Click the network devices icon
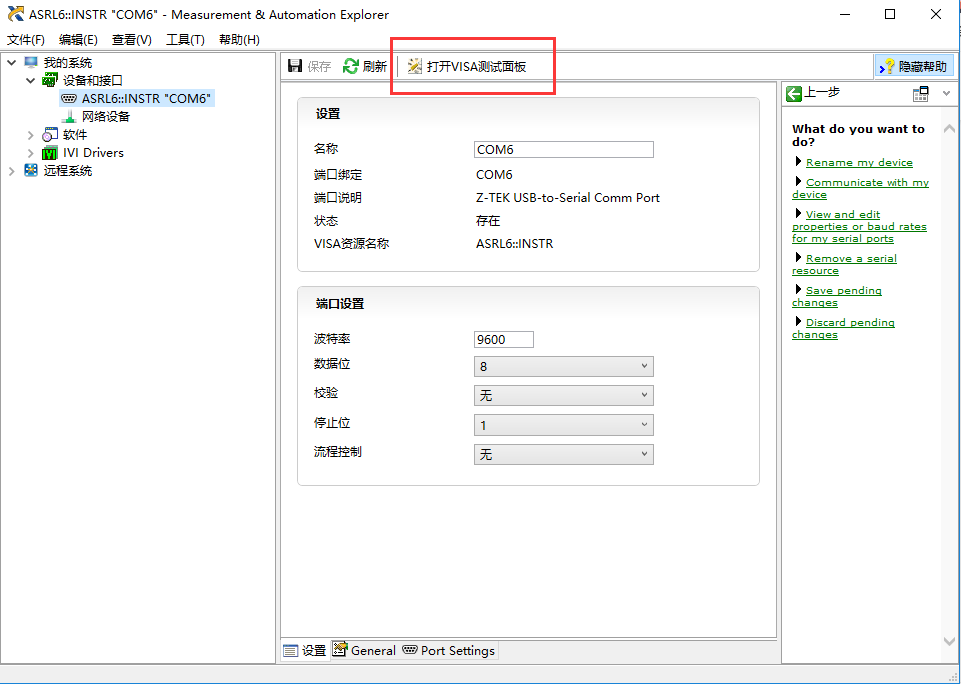961x684 pixels. pyautogui.click(x=69, y=116)
